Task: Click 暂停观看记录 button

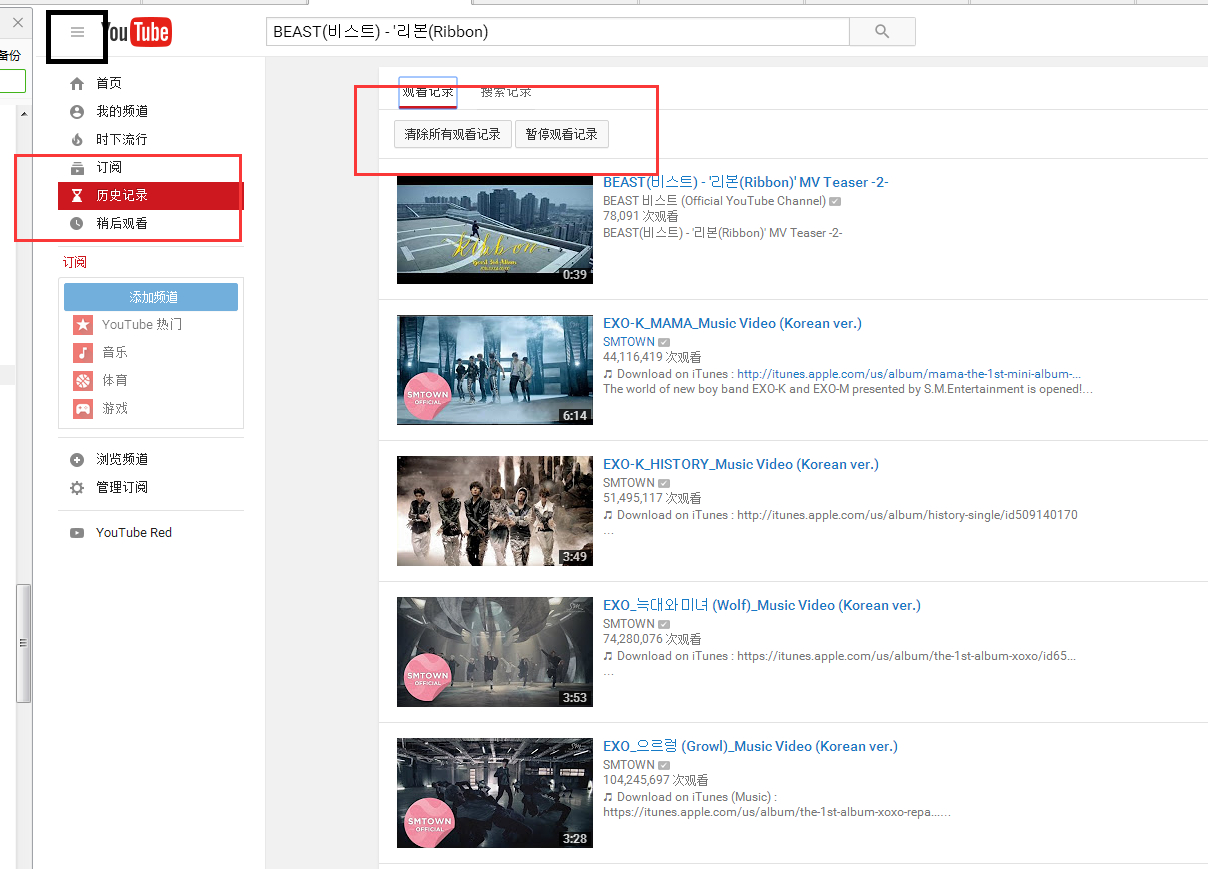Action: coord(562,134)
